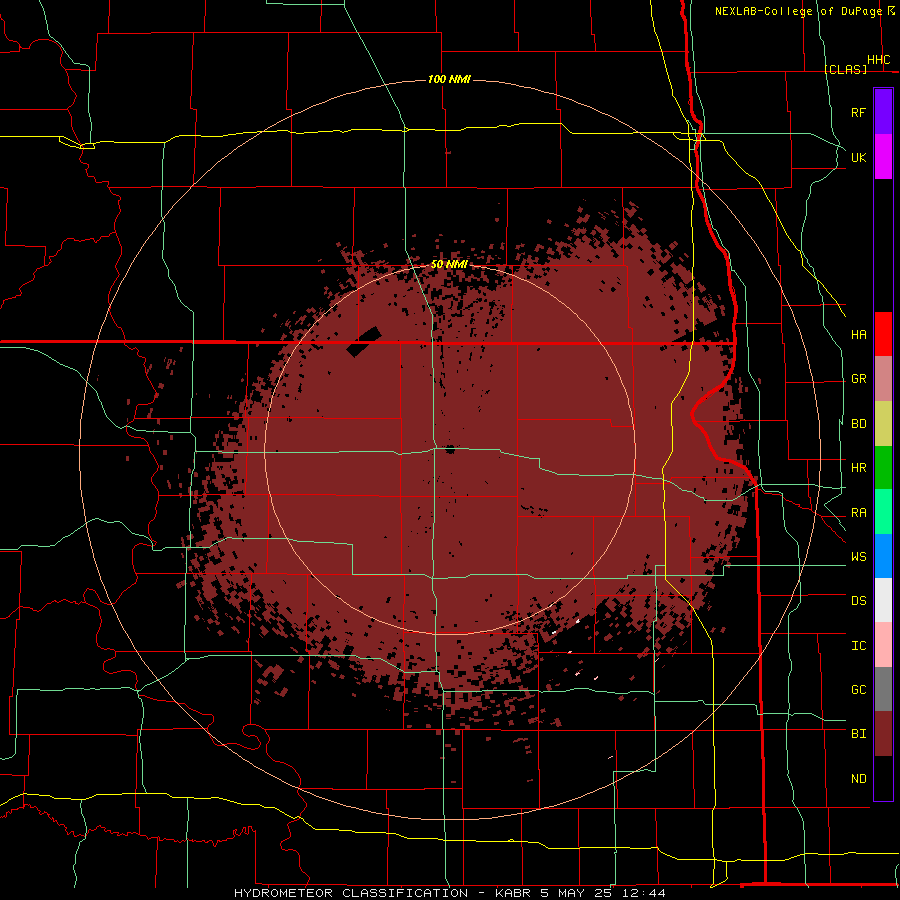Click the "GC" legend label

[x=858, y=690]
